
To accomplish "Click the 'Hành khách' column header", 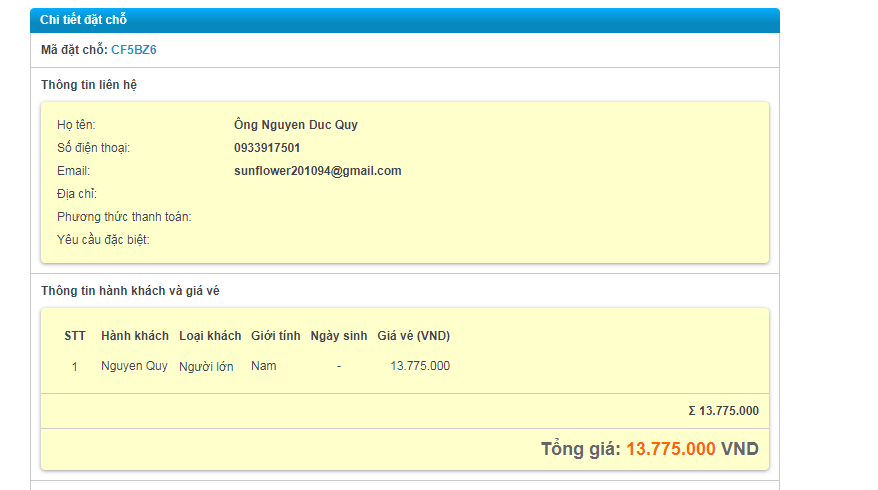I will (135, 336).
